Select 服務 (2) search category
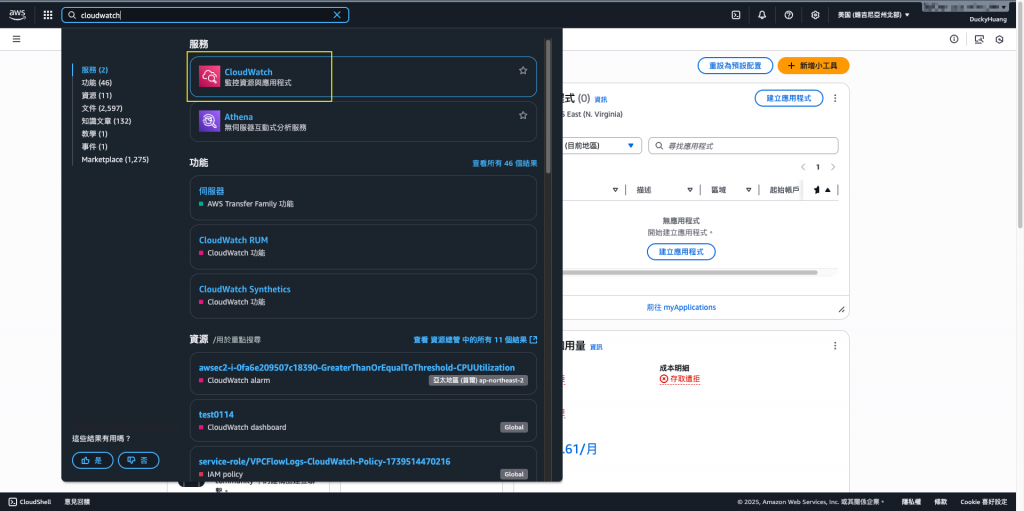Viewport: 1024px width, 511px height. tap(95, 70)
